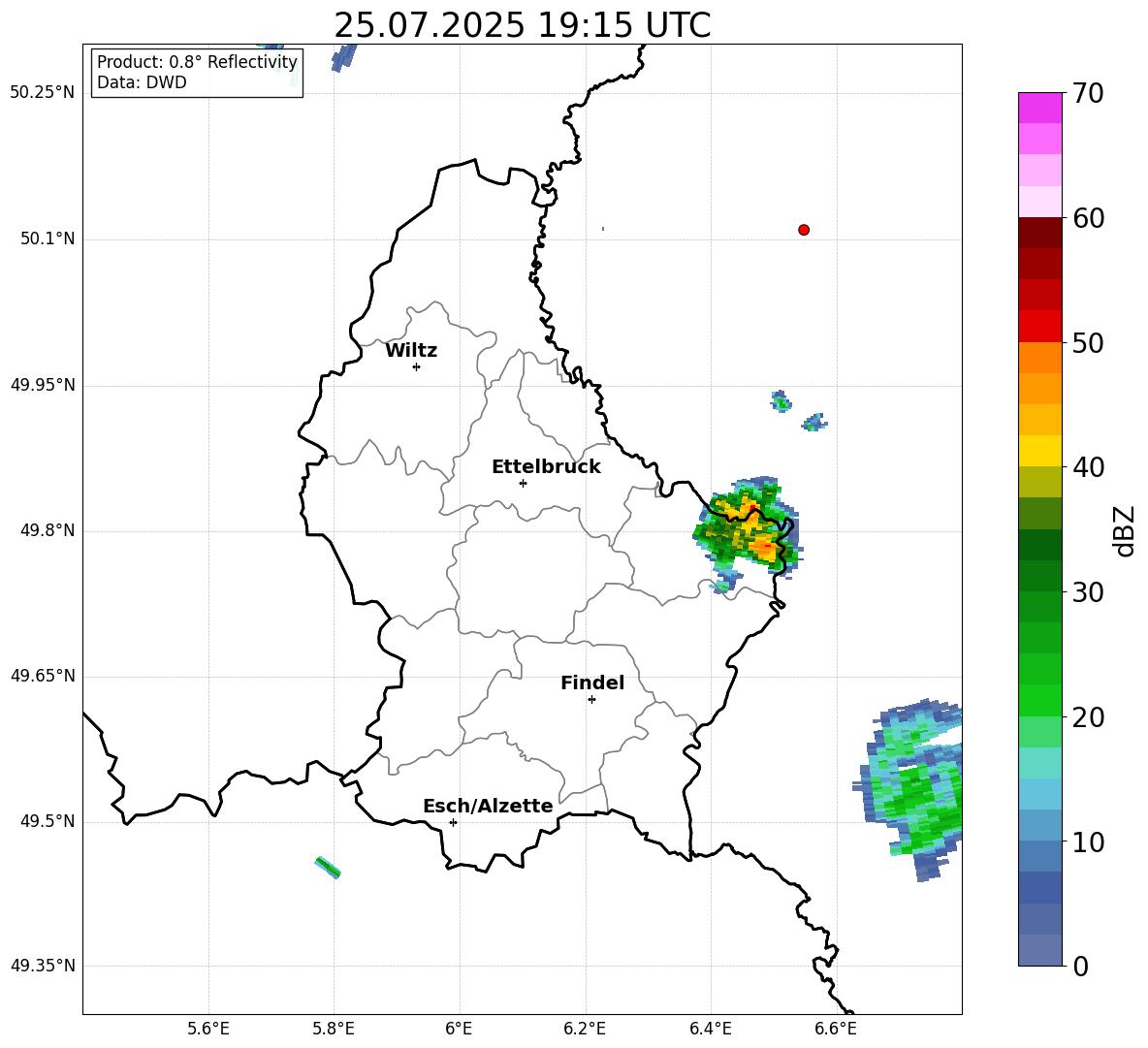Click the Esch/Alzette station label

(x=489, y=806)
